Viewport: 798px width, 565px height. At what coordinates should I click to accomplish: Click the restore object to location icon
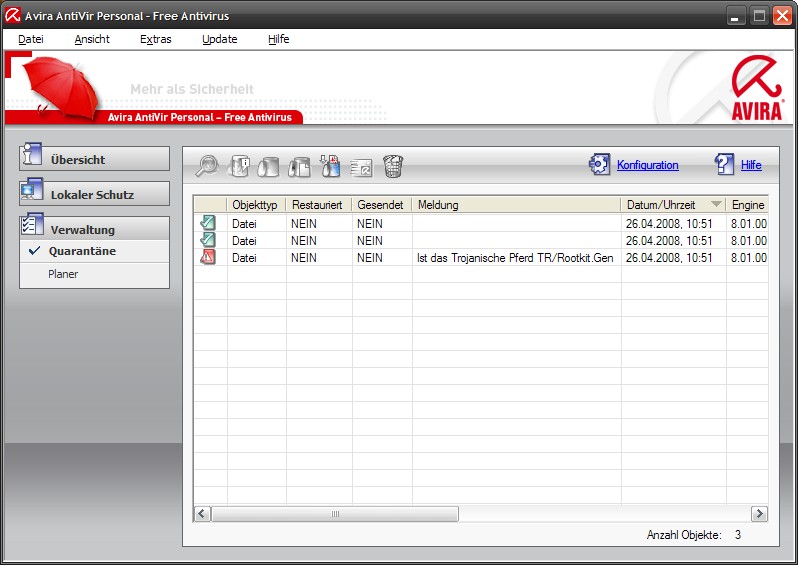(299, 166)
